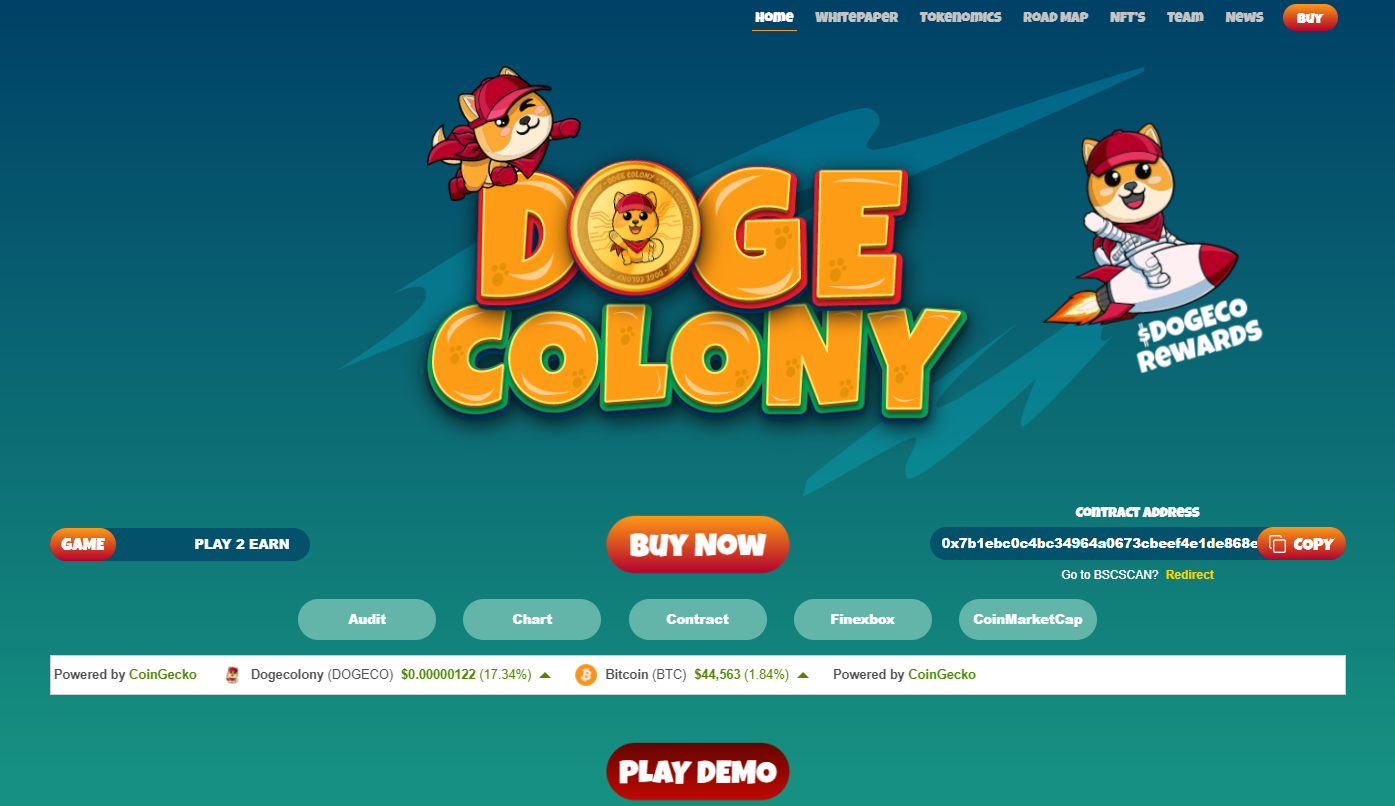
Task: Click the Bitcoin logo in the ticker
Action: pos(586,675)
